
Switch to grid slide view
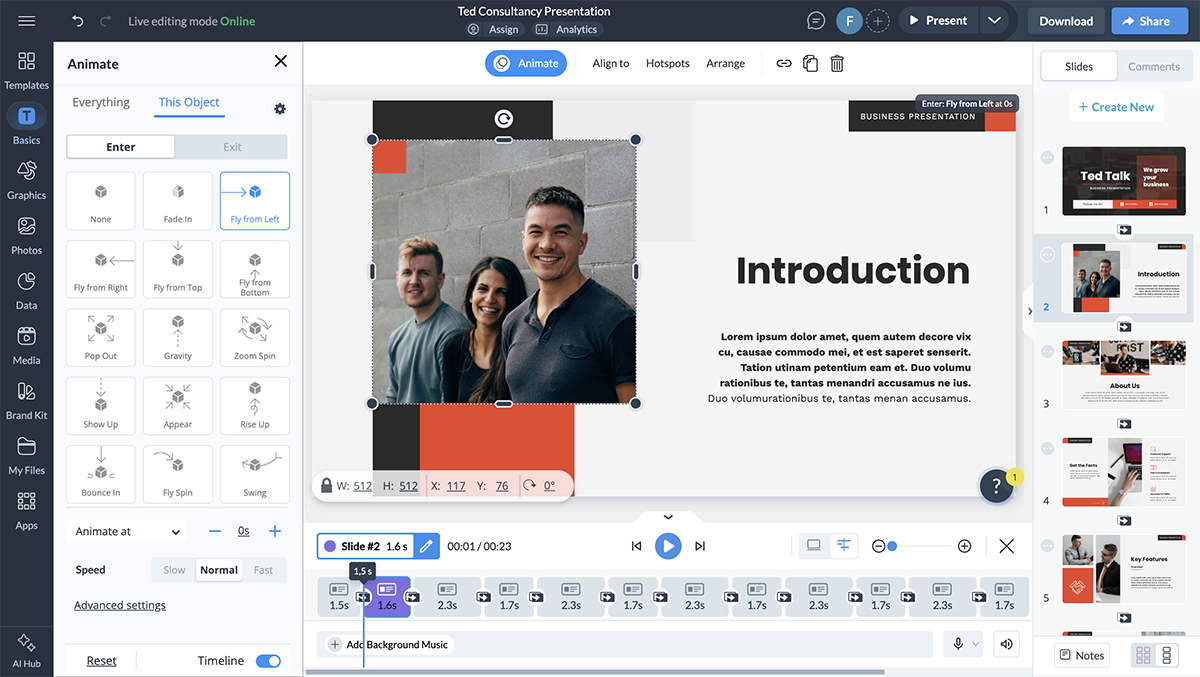click(x=1142, y=656)
